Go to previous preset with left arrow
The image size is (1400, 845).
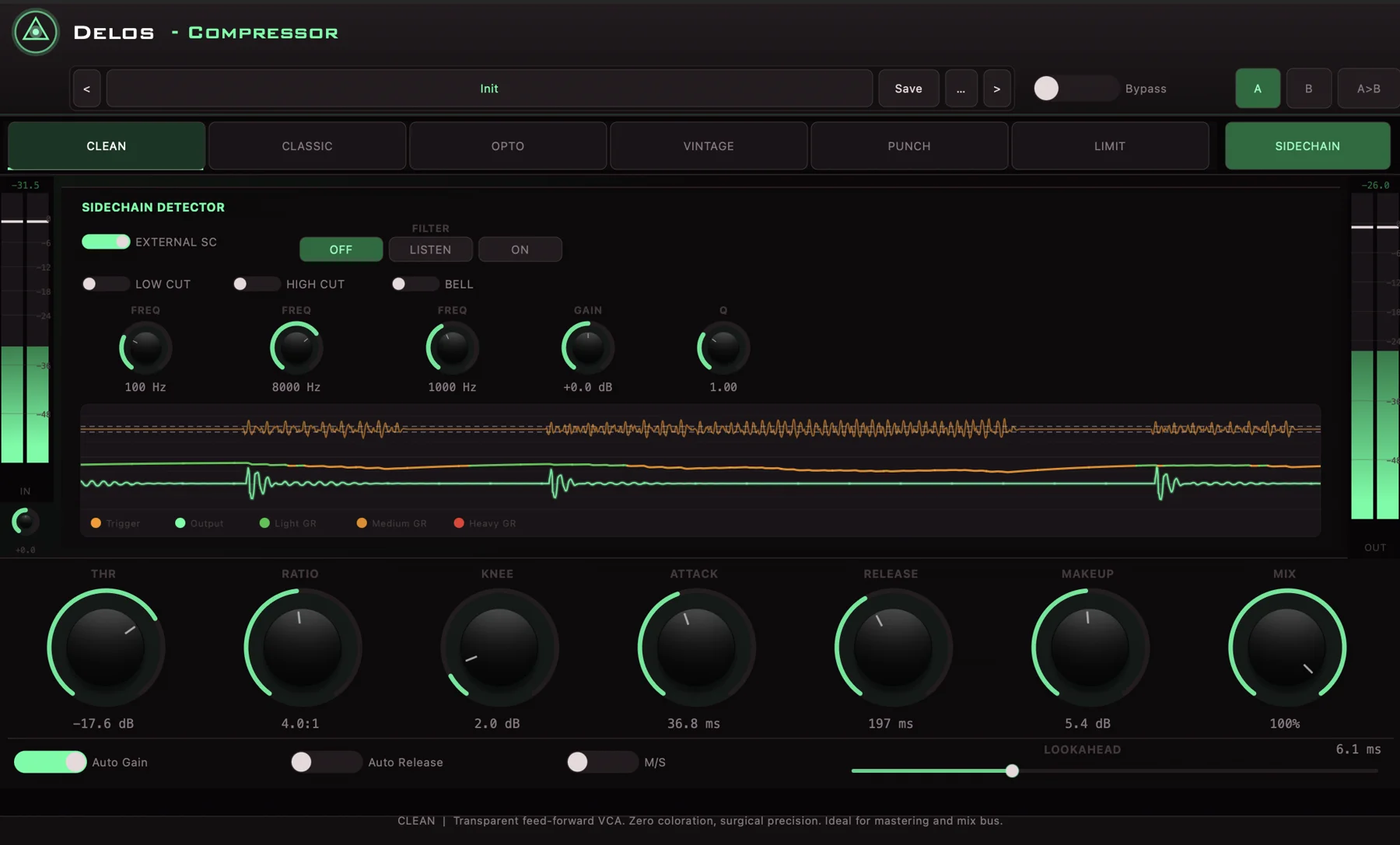coord(86,89)
